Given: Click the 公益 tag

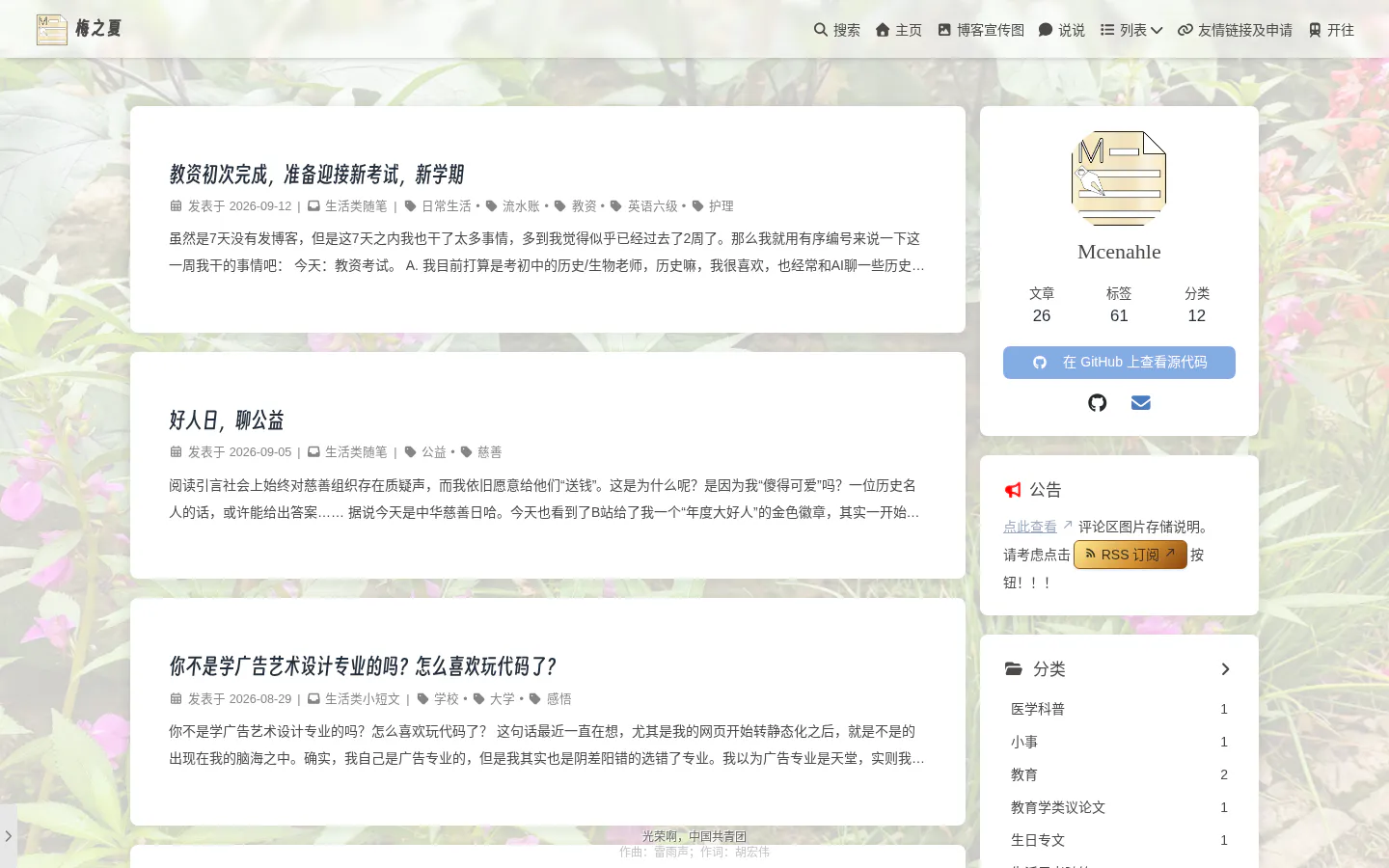Looking at the screenshot, I should [434, 452].
